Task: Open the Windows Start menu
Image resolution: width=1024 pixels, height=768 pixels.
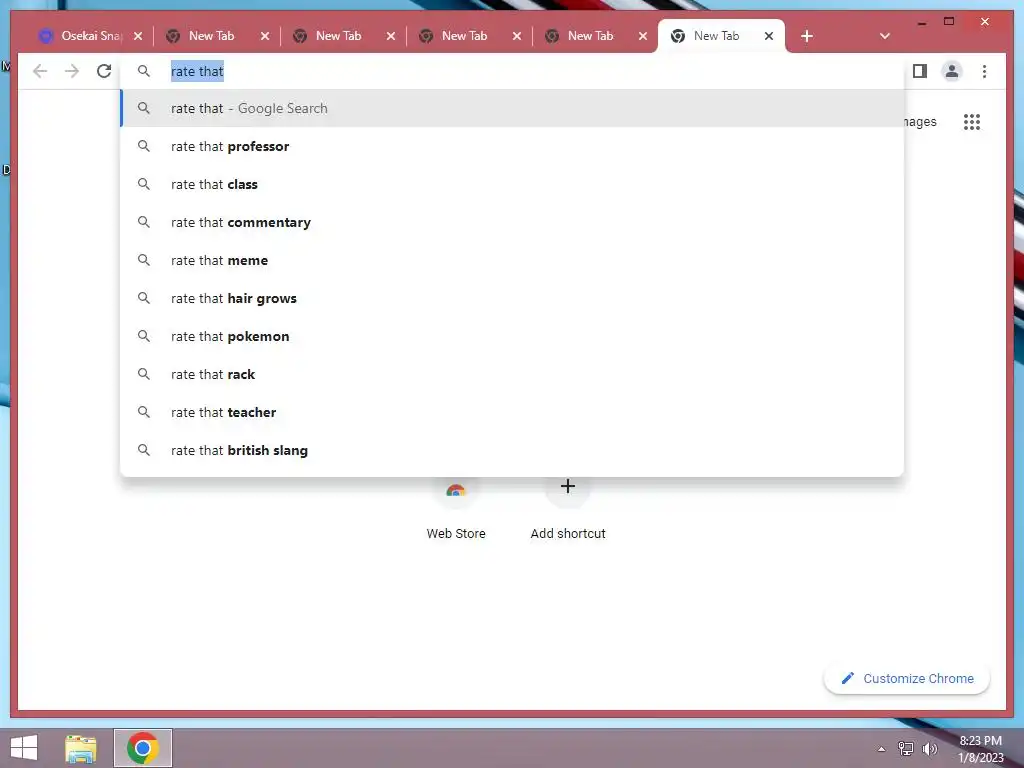Action: (x=24, y=748)
